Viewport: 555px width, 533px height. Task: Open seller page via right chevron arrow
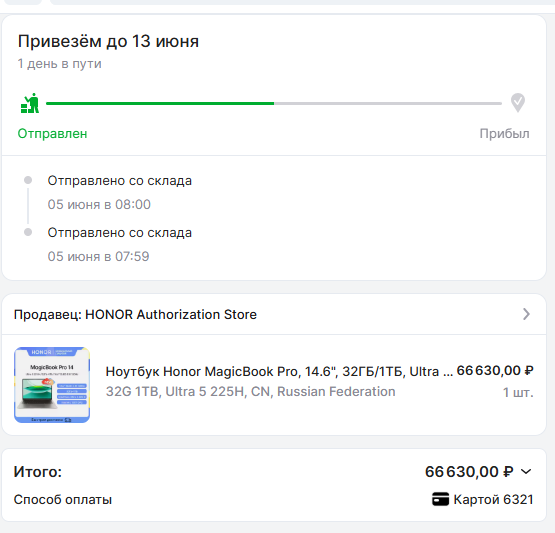tap(526, 314)
